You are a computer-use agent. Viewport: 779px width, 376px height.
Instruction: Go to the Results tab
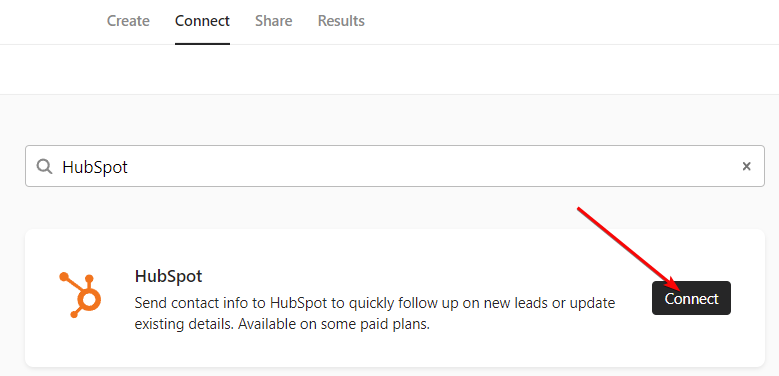click(341, 21)
